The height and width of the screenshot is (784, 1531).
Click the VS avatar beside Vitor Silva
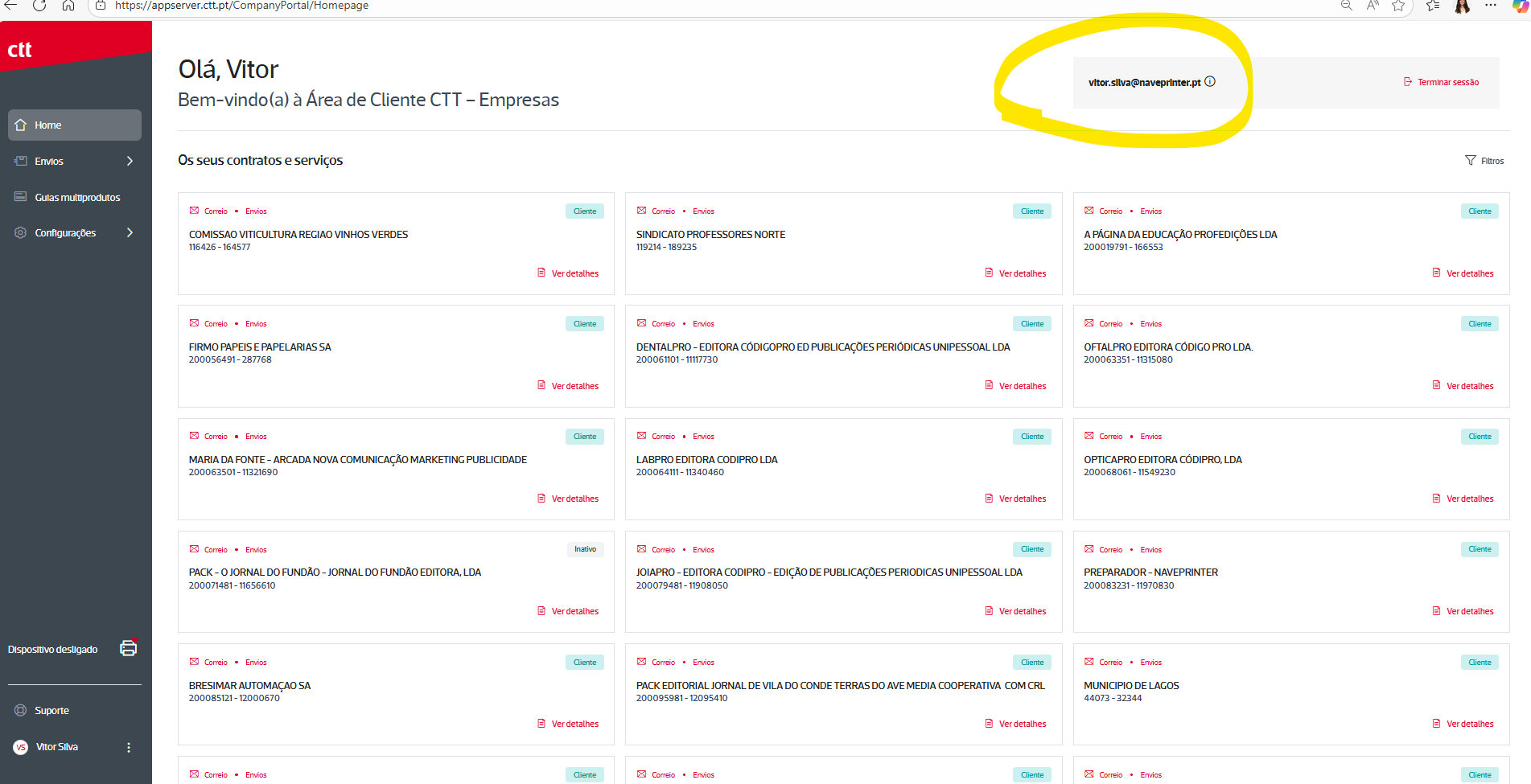[x=21, y=747]
